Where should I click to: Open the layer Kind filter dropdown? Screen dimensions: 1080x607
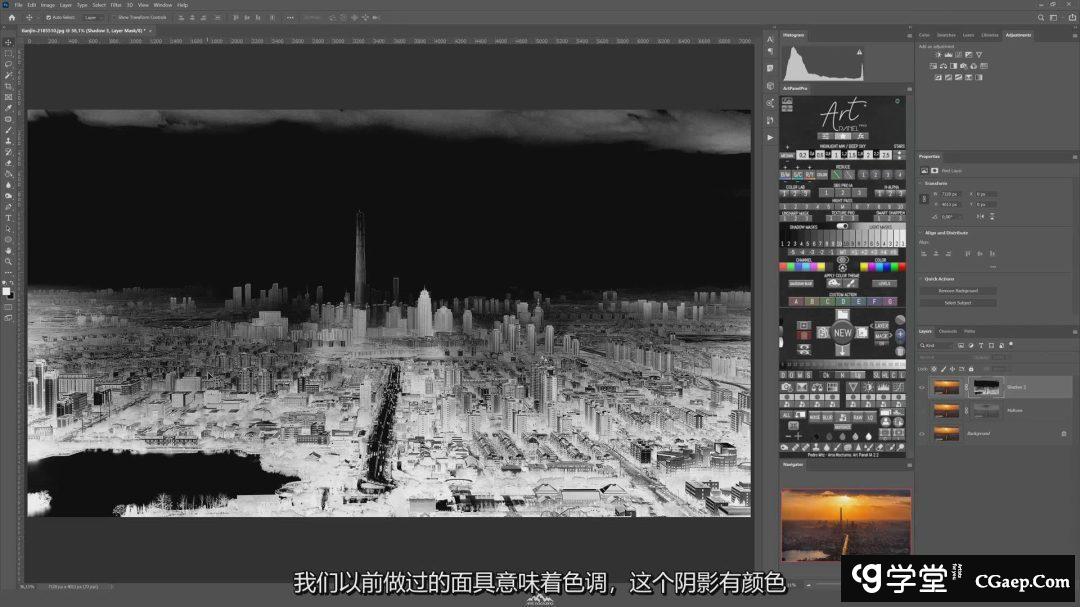940,345
